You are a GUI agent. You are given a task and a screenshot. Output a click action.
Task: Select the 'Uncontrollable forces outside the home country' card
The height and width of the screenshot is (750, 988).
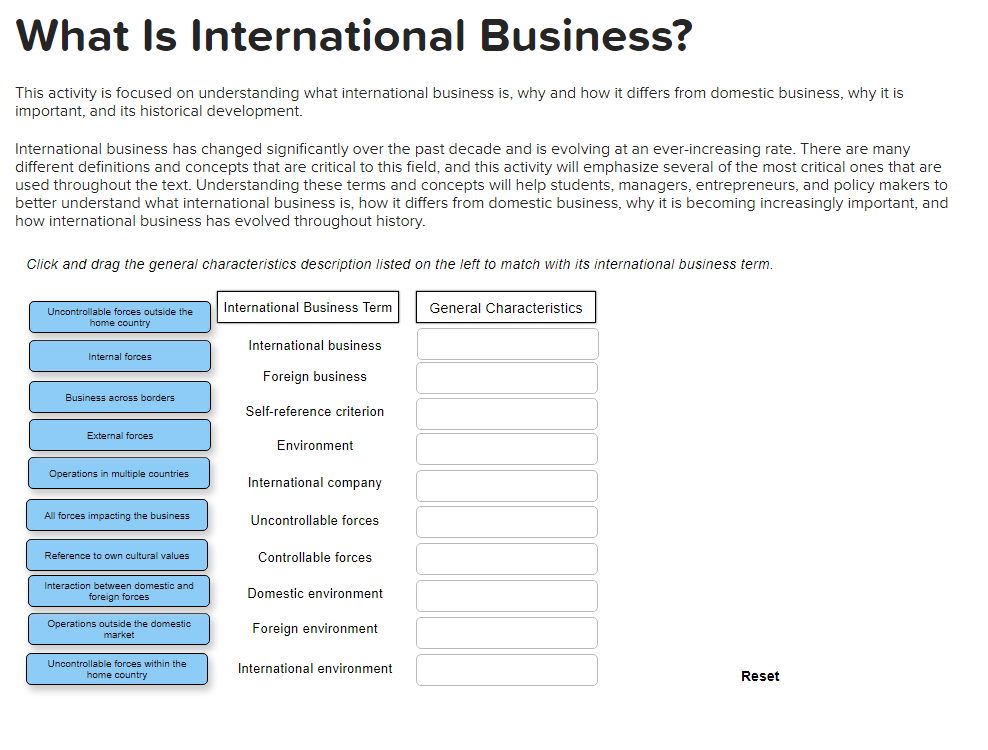[119, 317]
